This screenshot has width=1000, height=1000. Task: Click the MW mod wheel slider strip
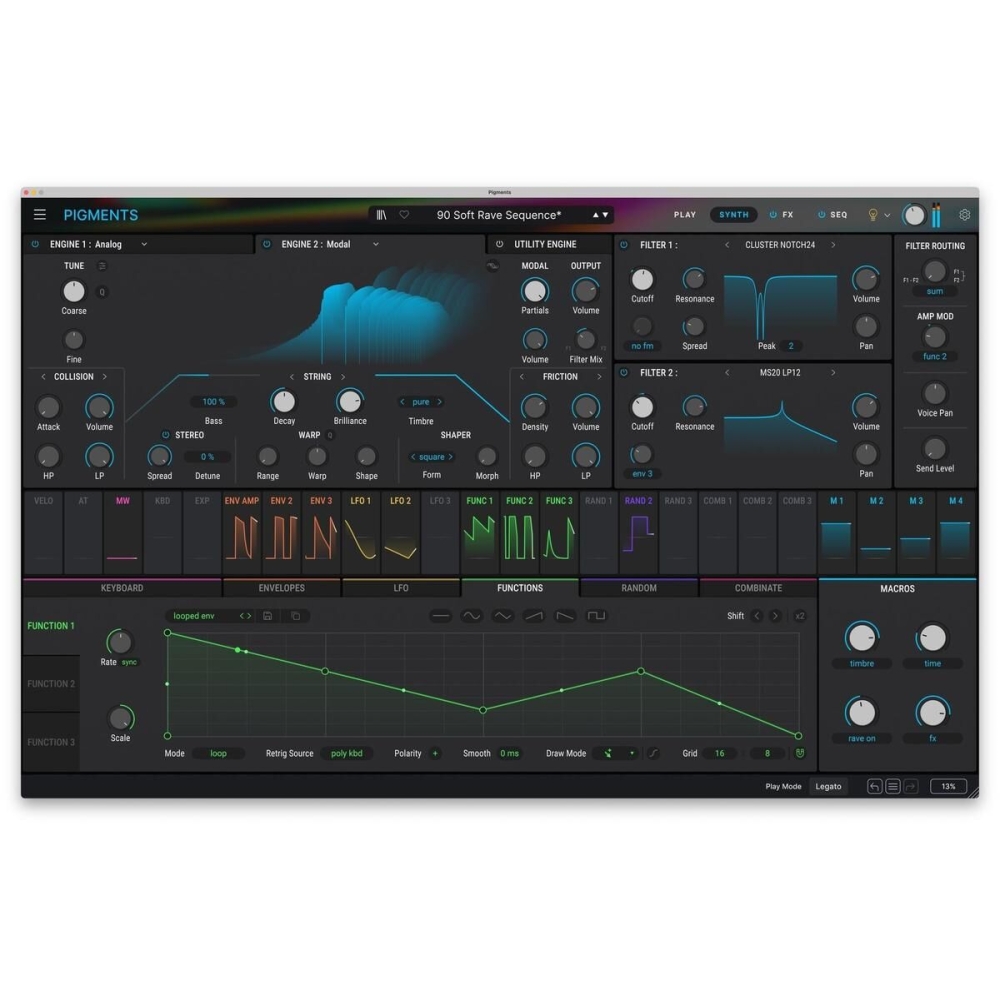point(122,533)
